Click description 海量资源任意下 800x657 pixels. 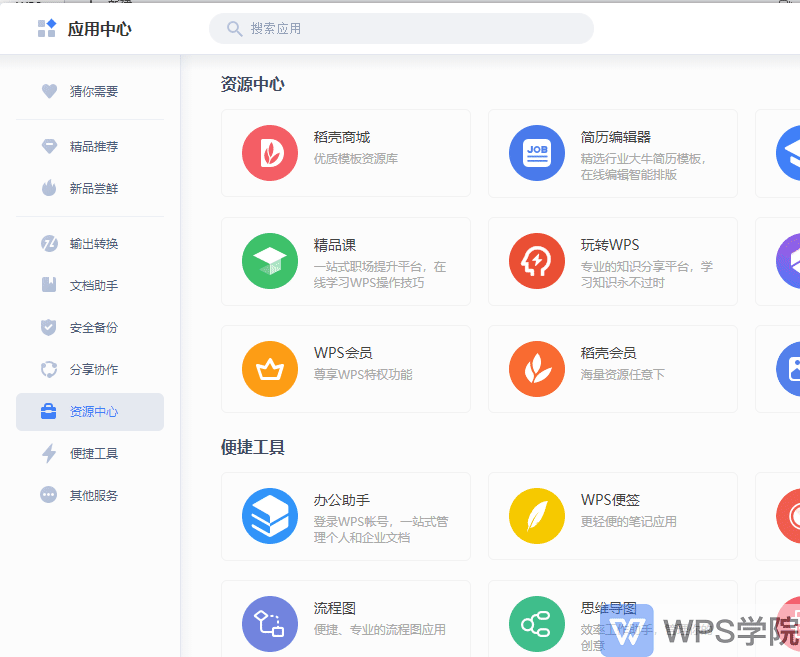(622, 374)
